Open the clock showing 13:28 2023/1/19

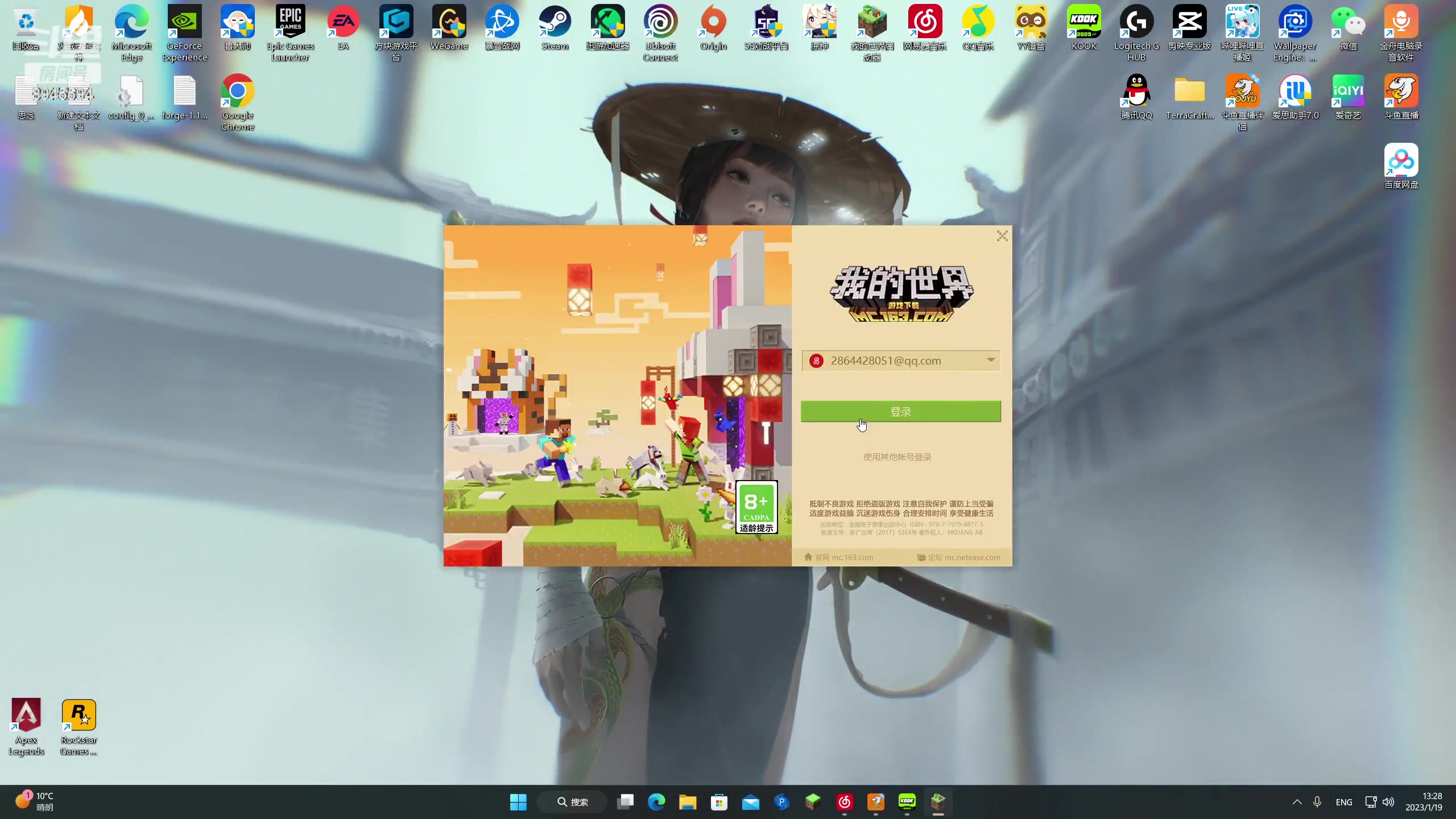1424,802
